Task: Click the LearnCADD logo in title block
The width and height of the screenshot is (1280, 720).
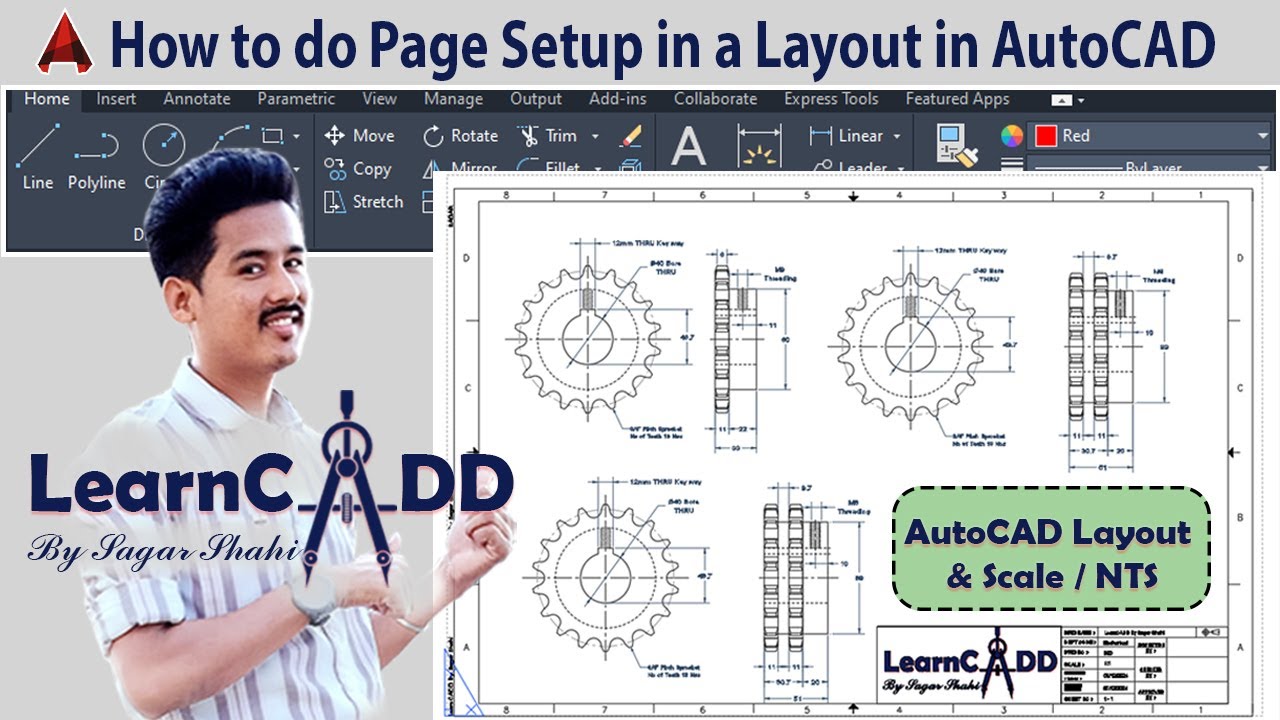Action: 968,662
